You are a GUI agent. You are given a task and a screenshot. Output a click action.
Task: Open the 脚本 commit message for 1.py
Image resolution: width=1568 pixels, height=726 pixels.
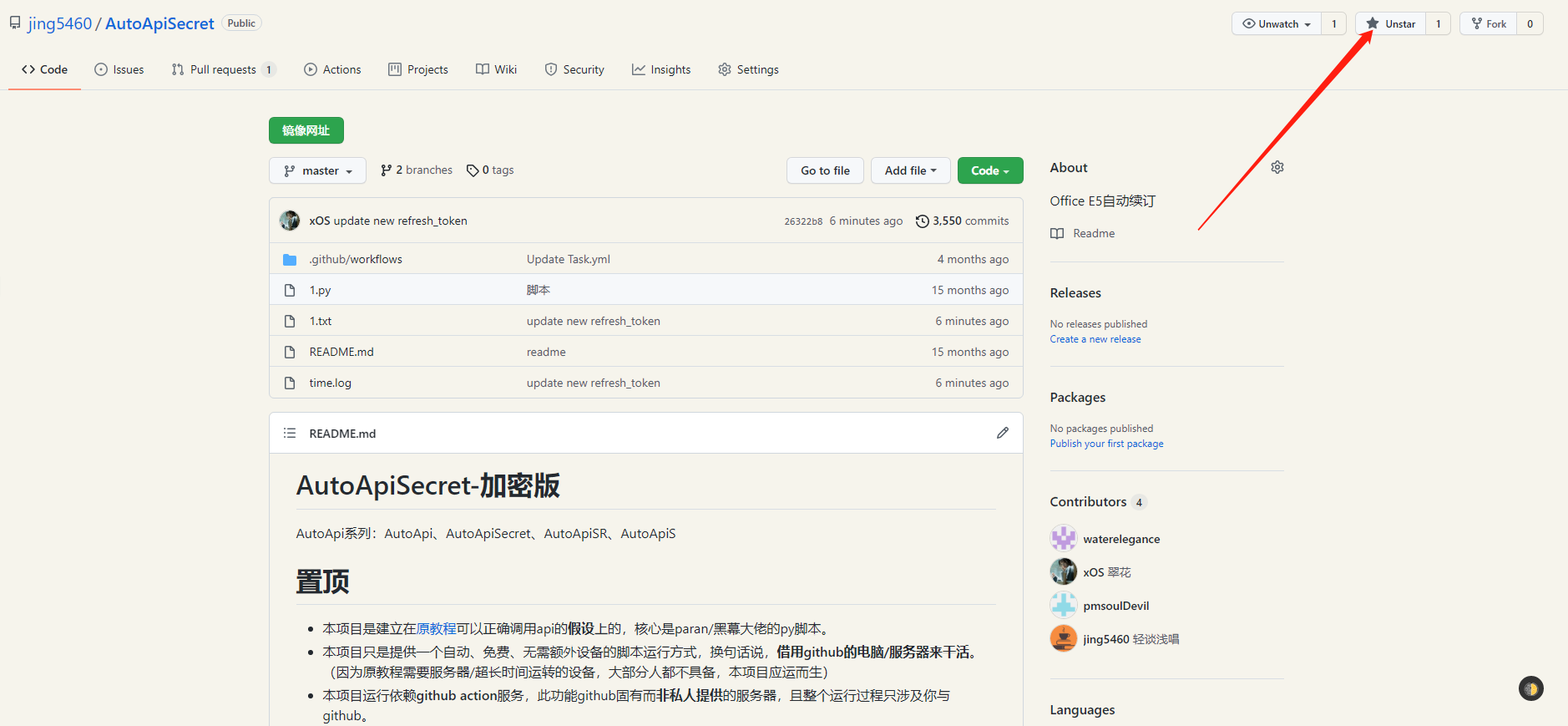coord(539,290)
